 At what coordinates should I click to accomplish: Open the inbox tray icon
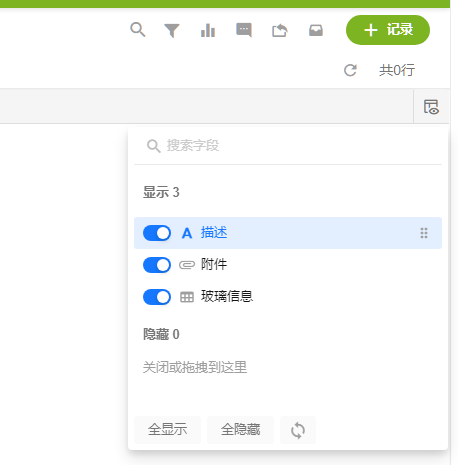[316, 30]
